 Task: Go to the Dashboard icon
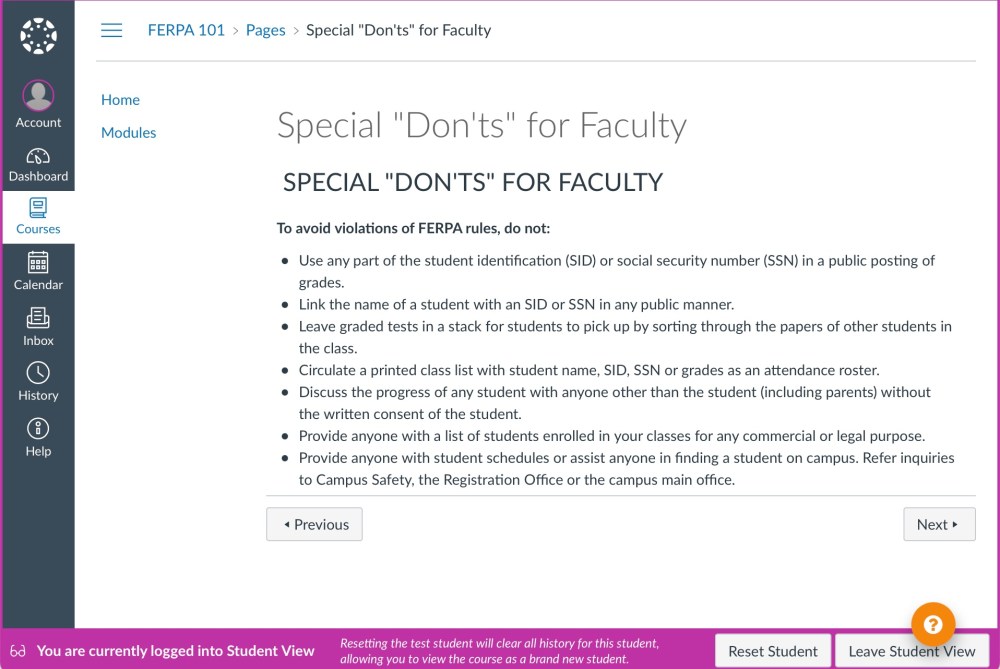click(x=38, y=156)
